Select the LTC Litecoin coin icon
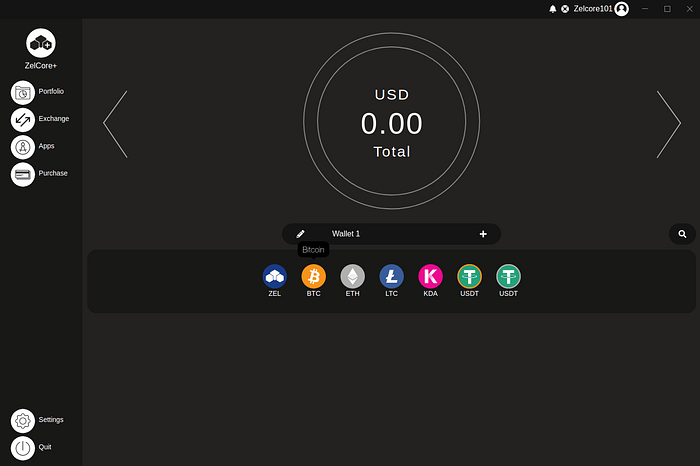 point(392,276)
